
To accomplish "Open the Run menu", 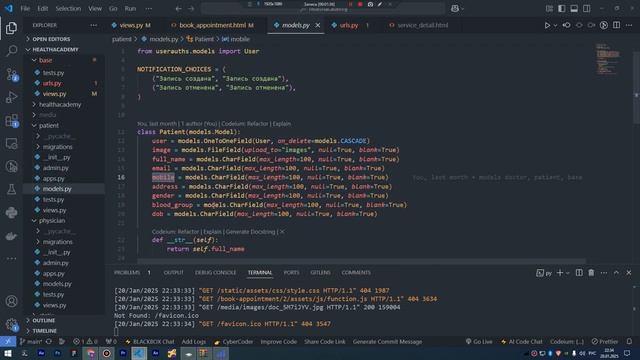I will 130,9.
